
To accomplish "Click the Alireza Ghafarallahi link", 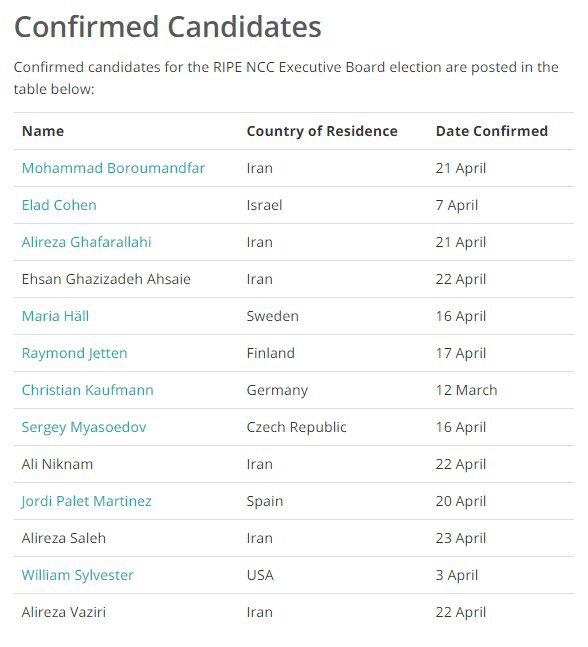I will [87, 242].
